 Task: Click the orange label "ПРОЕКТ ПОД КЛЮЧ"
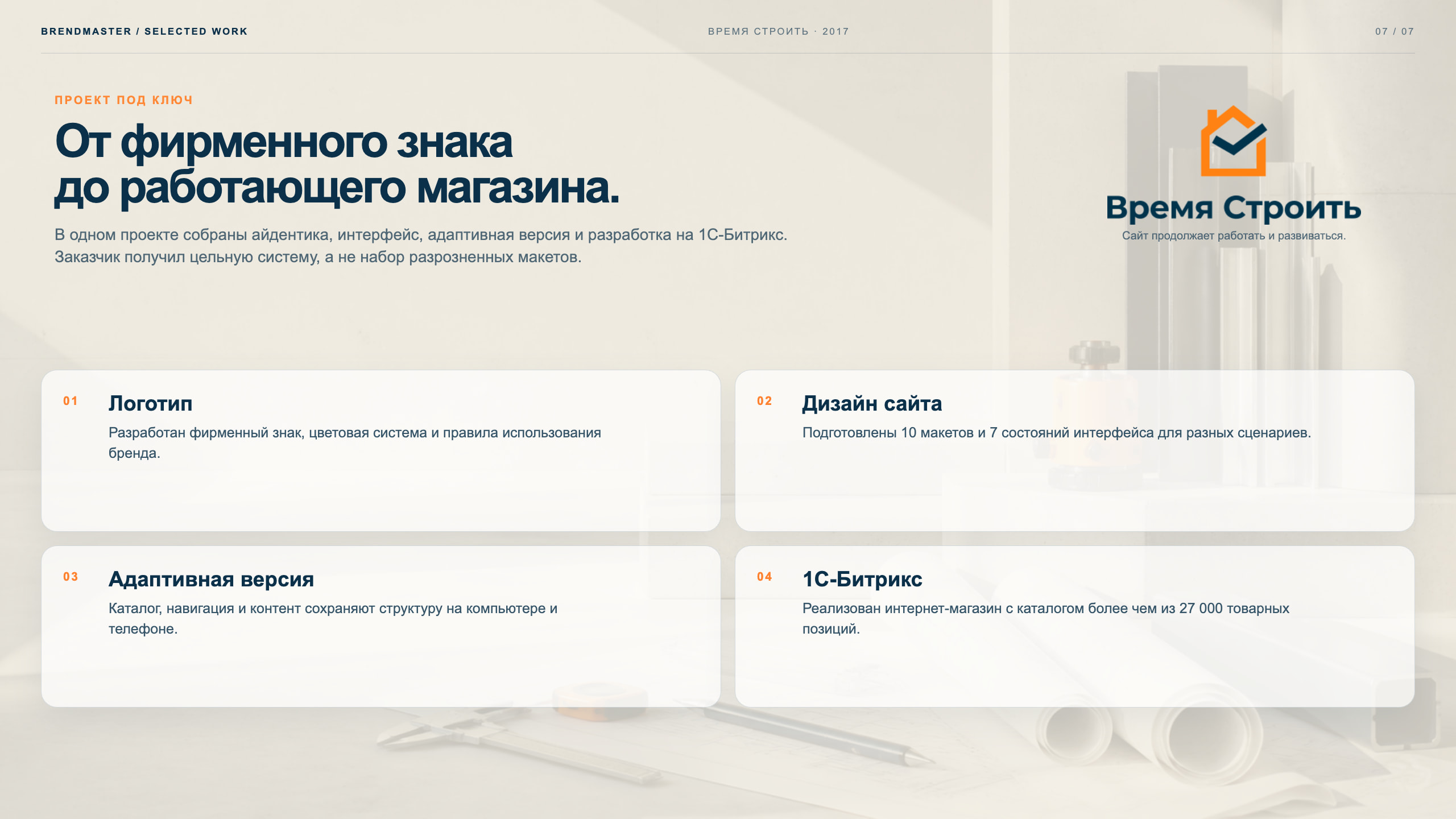click(124, 100)
